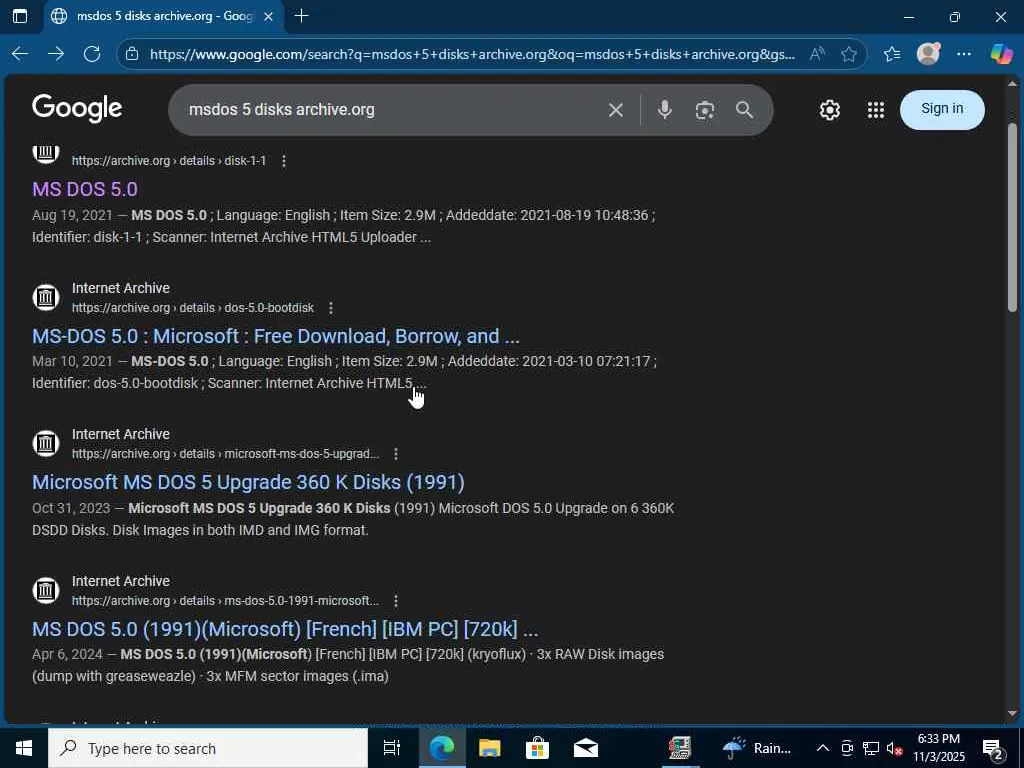Open the MS-DOS 5.0 : Microsoft : Free Download link
This screenshot has height=768, width=1024.
(x=276, y=336)
